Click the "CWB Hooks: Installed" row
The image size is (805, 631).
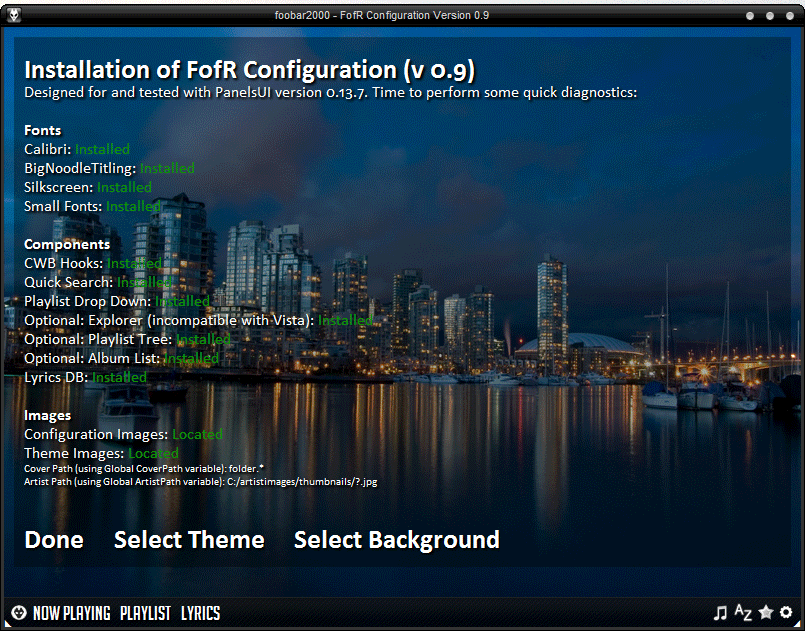(x=93, y=263)
